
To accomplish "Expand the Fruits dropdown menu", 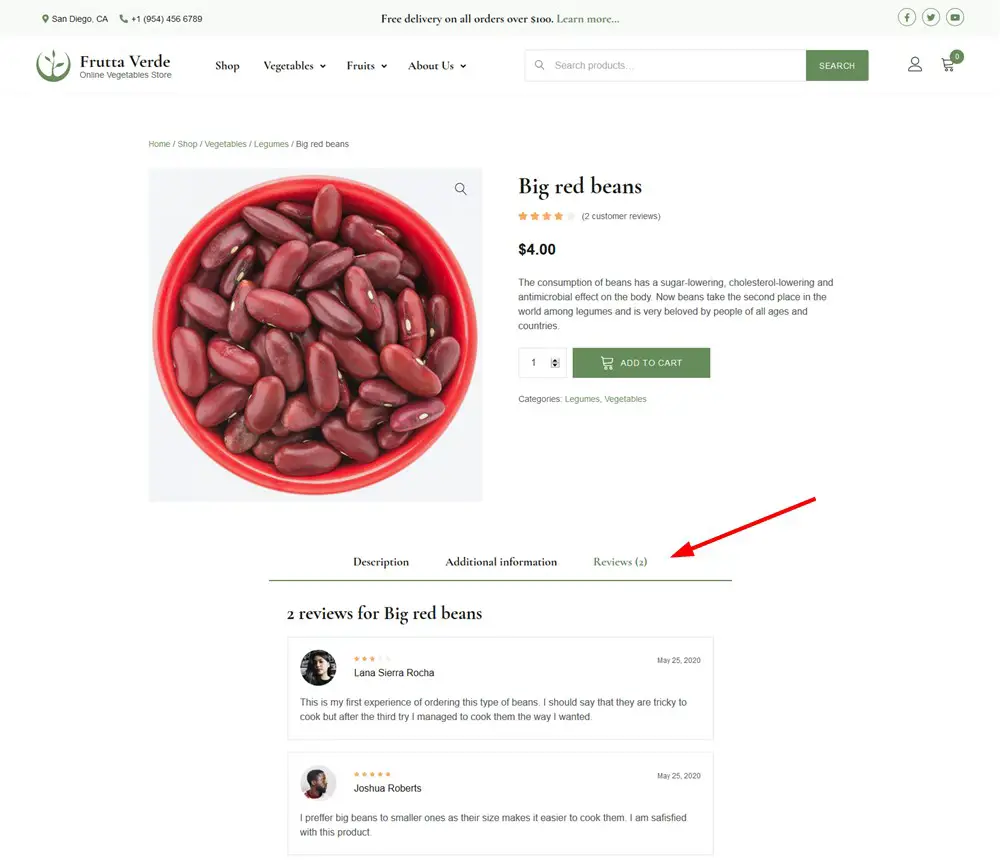I will (366, 66).
